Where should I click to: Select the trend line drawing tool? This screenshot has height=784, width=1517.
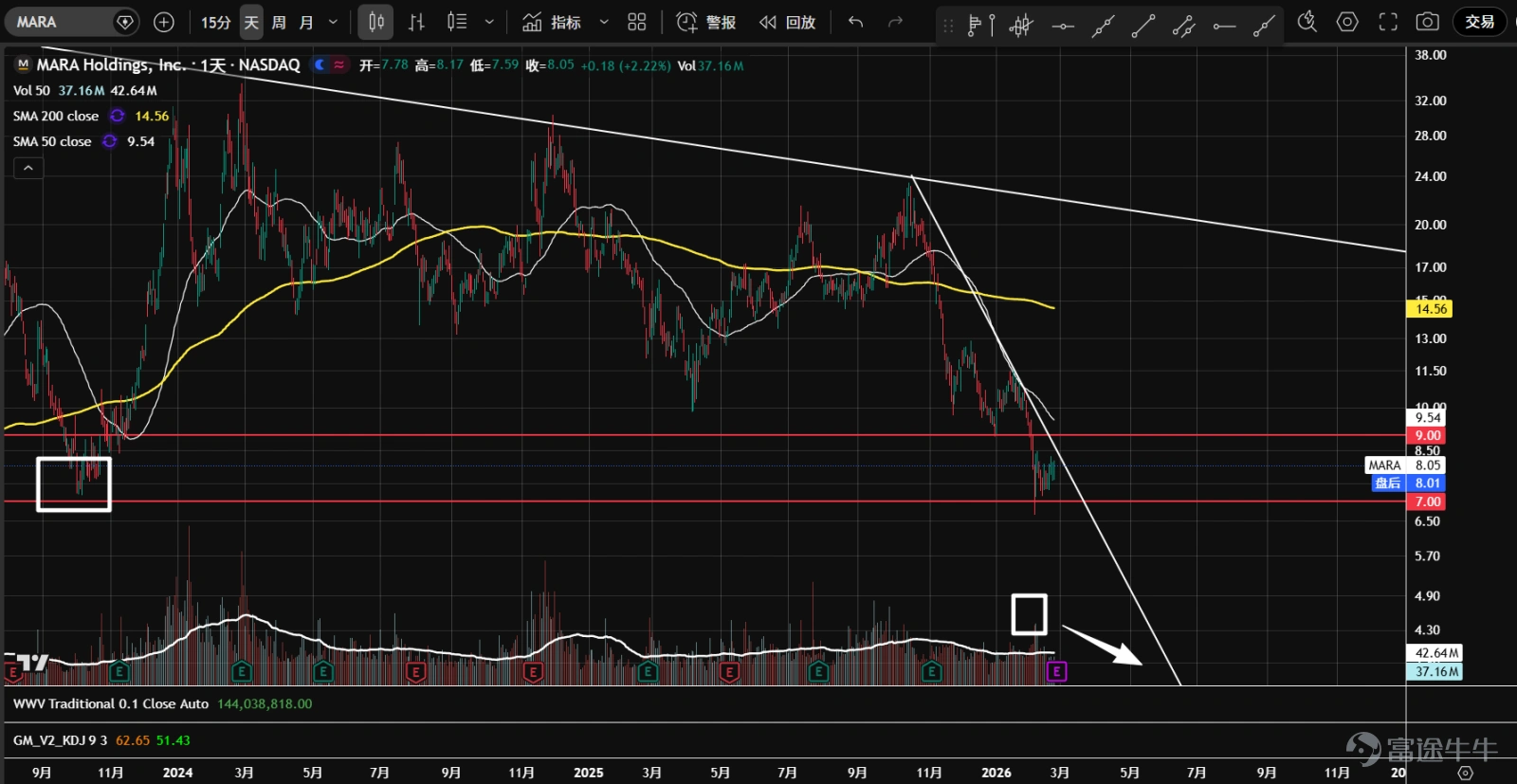(x=1143, y=26)
